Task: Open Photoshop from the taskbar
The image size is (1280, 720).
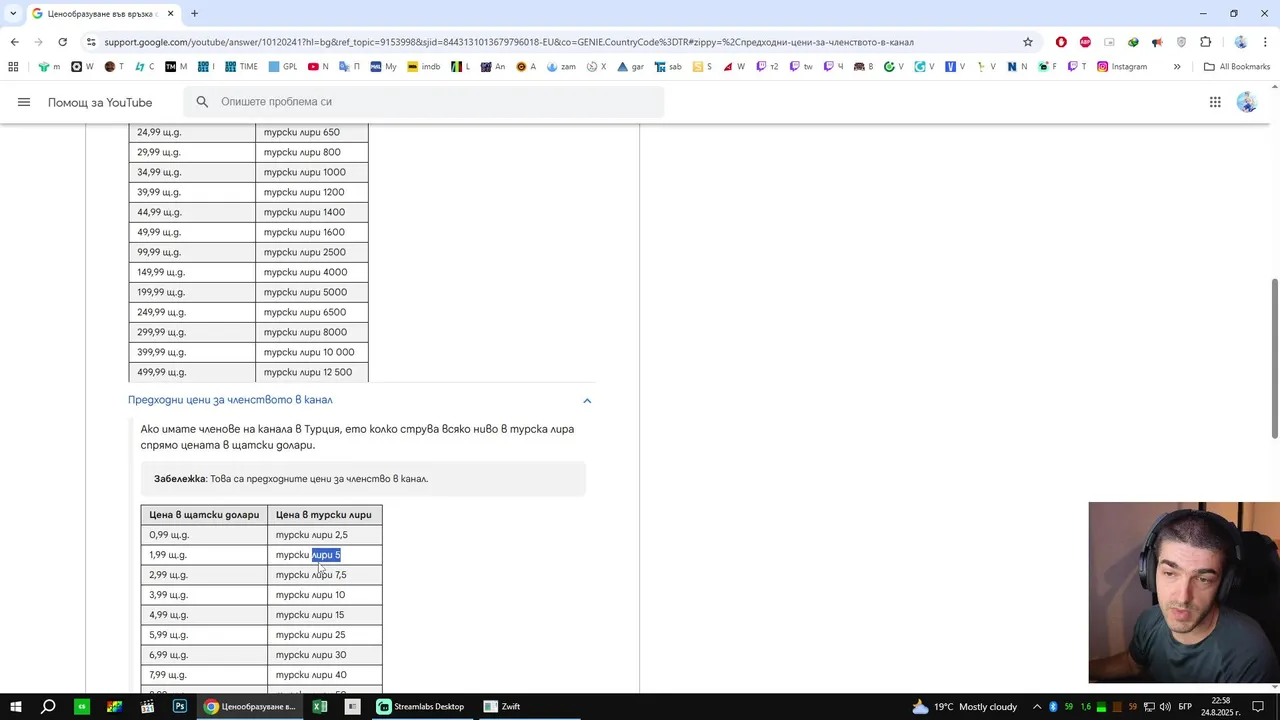Action: pos(180,706)
